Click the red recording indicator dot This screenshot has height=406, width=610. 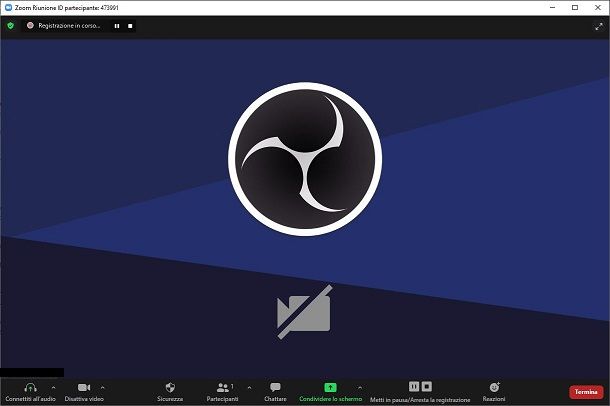click(30, 26)
